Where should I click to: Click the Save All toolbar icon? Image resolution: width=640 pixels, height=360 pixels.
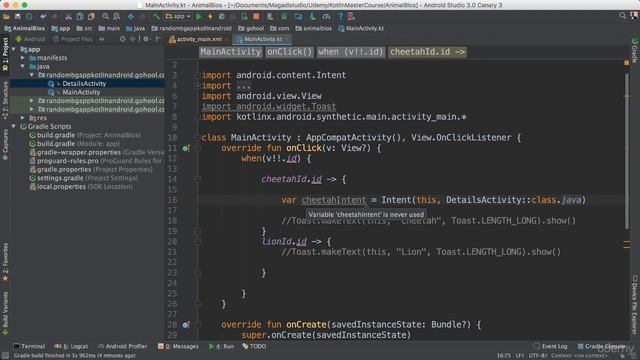(x=18, y=17)
